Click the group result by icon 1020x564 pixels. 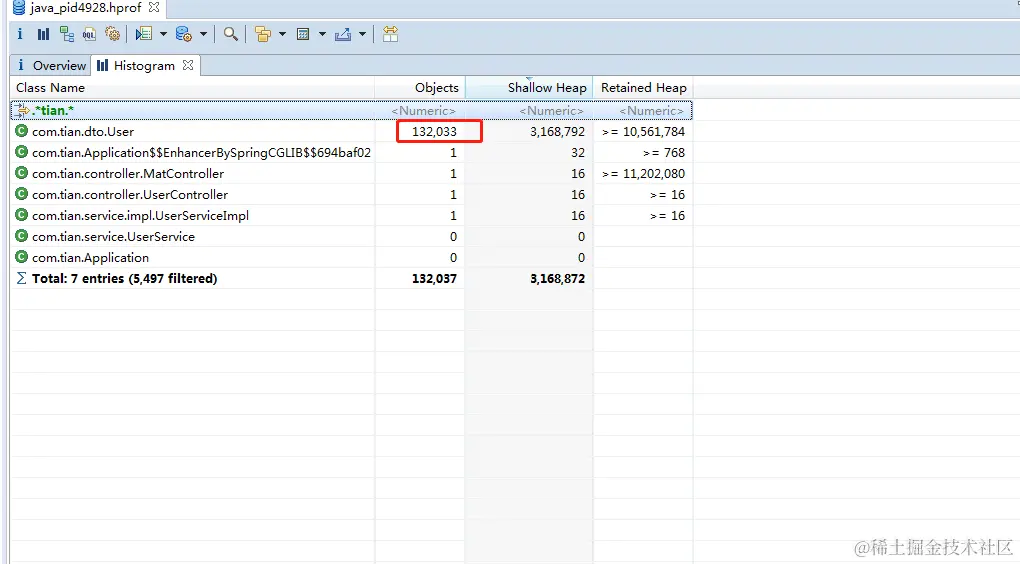[263, 34]
